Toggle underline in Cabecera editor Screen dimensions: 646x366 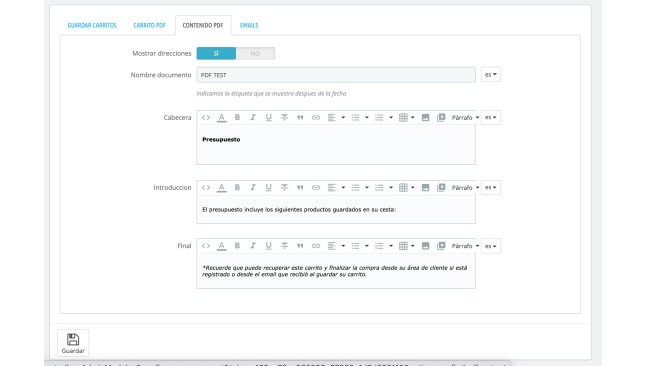pyautogui.click(x=269, y=117)
